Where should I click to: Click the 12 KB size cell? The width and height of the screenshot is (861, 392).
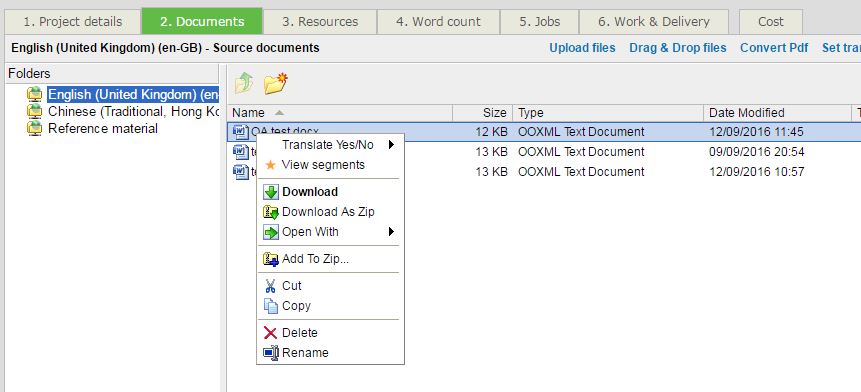coord(491,132)
